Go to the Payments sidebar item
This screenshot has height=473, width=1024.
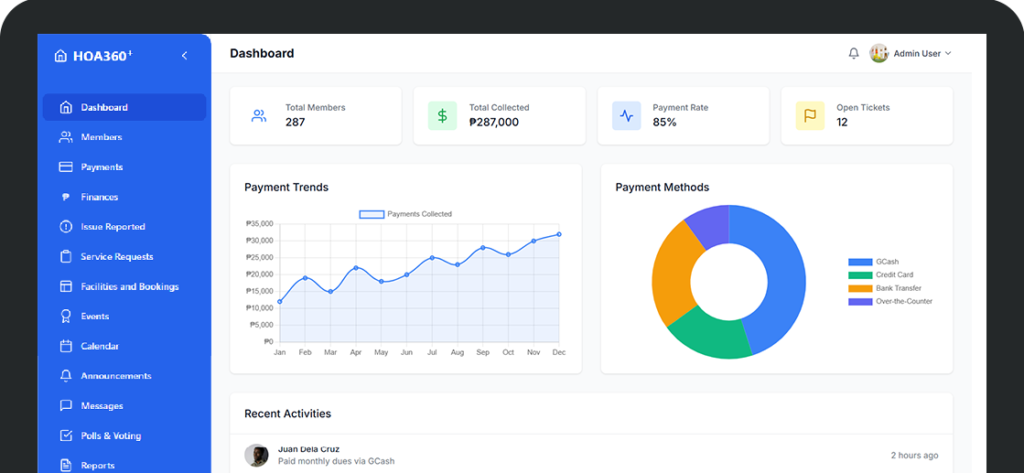coord(101,167)
